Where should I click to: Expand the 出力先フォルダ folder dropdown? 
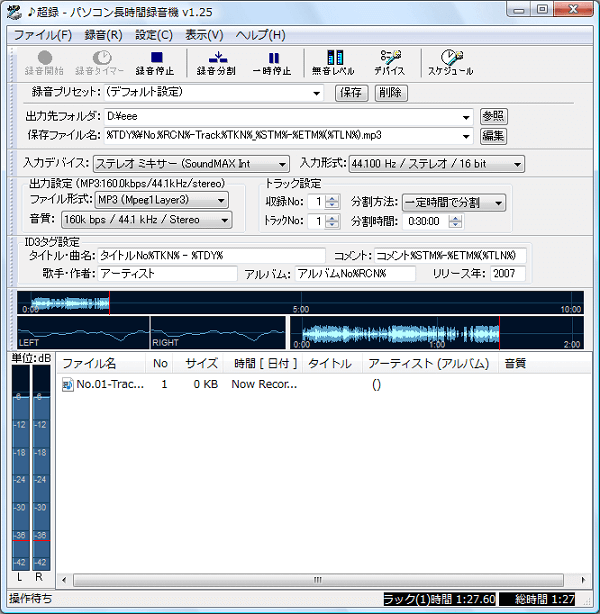(466, 117)
